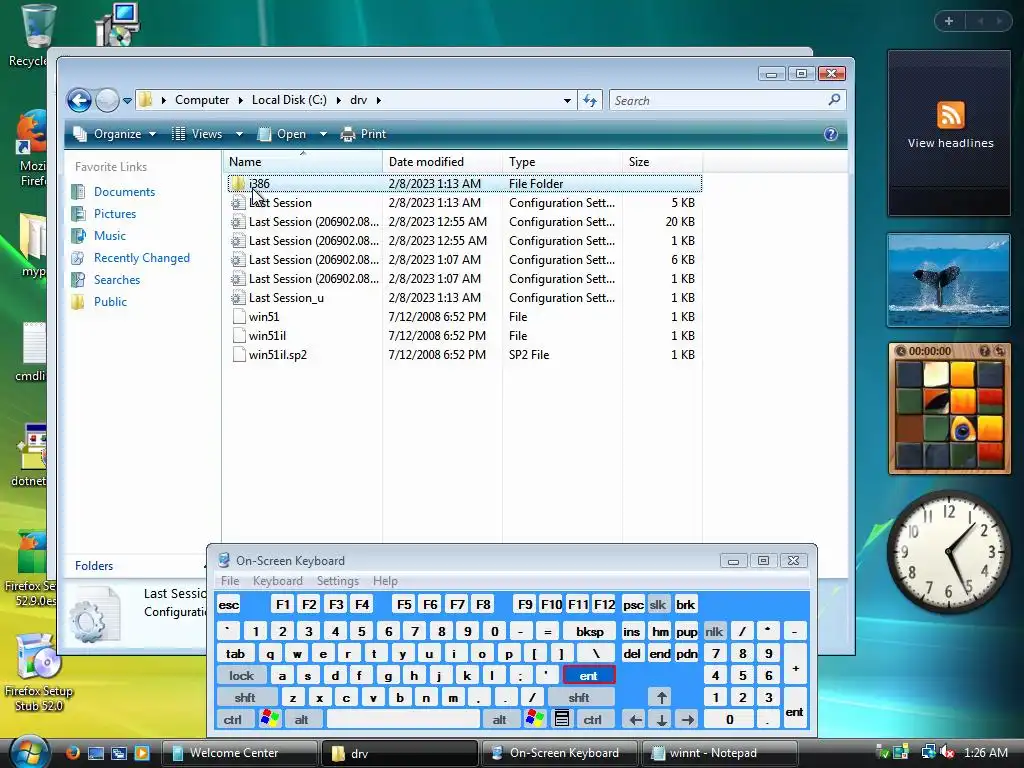Click the esc key on On-Screen Keyboard
The height and width of the screenshot is (768, 1024).
(229, 605)
